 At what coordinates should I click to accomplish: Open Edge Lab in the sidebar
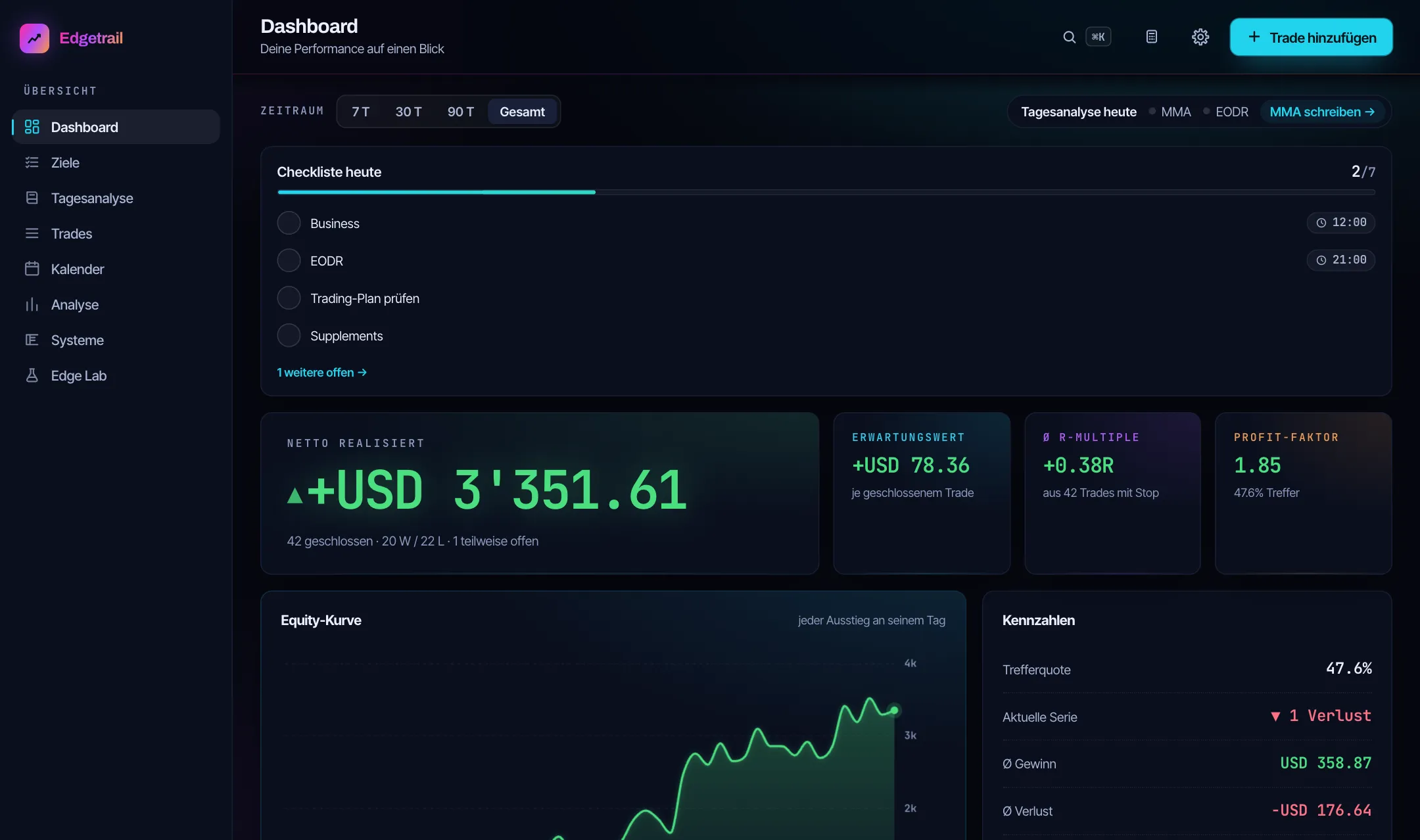[x=116, y=375]
